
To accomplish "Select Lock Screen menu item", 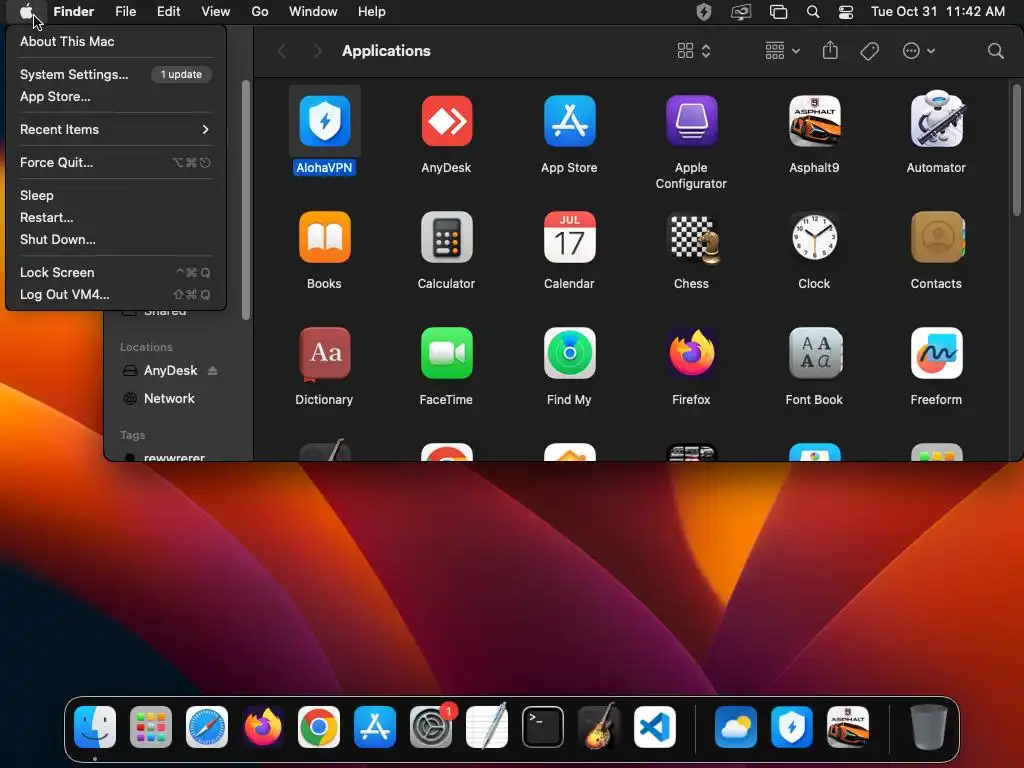I will [x=116, y=272].
